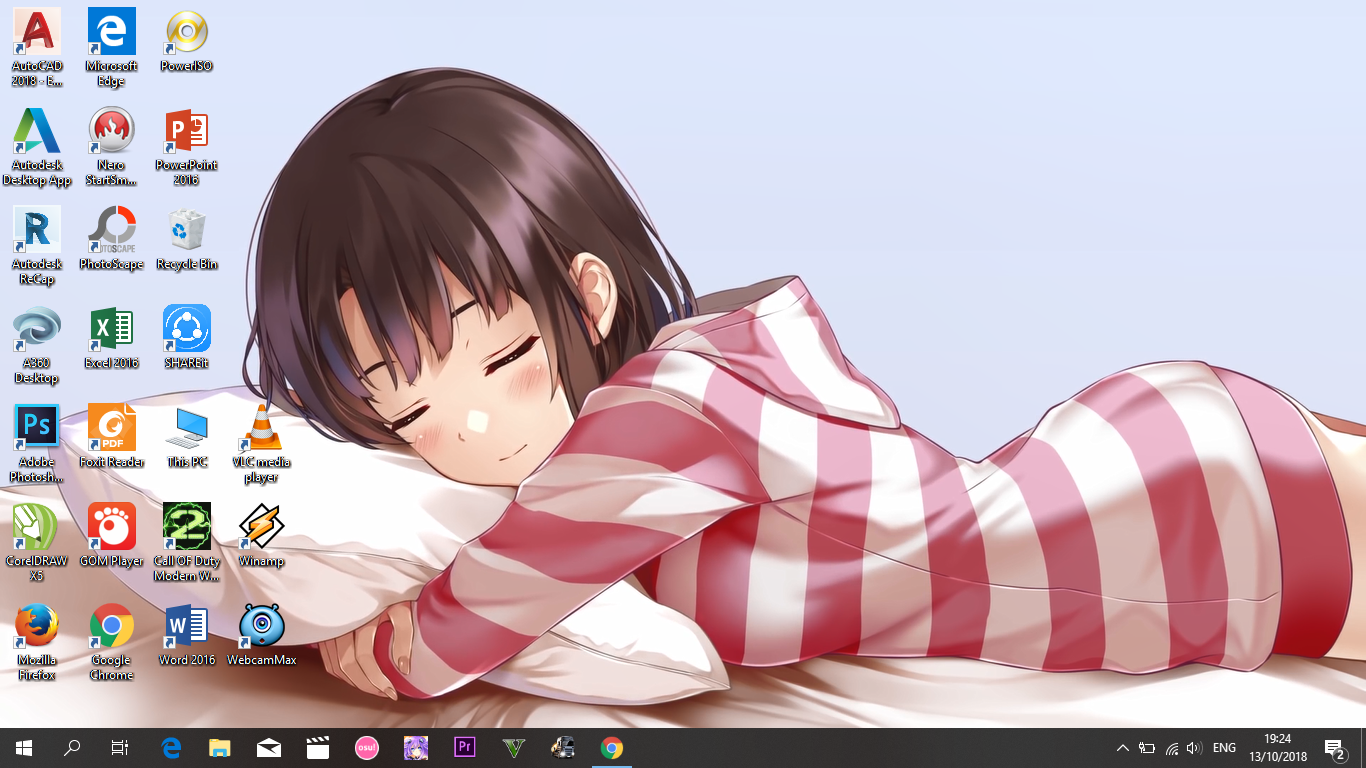The width and height of the screenshot is (1366, 768).
Task: Open taskbar search magnifier
Action: tap(72, 748)
